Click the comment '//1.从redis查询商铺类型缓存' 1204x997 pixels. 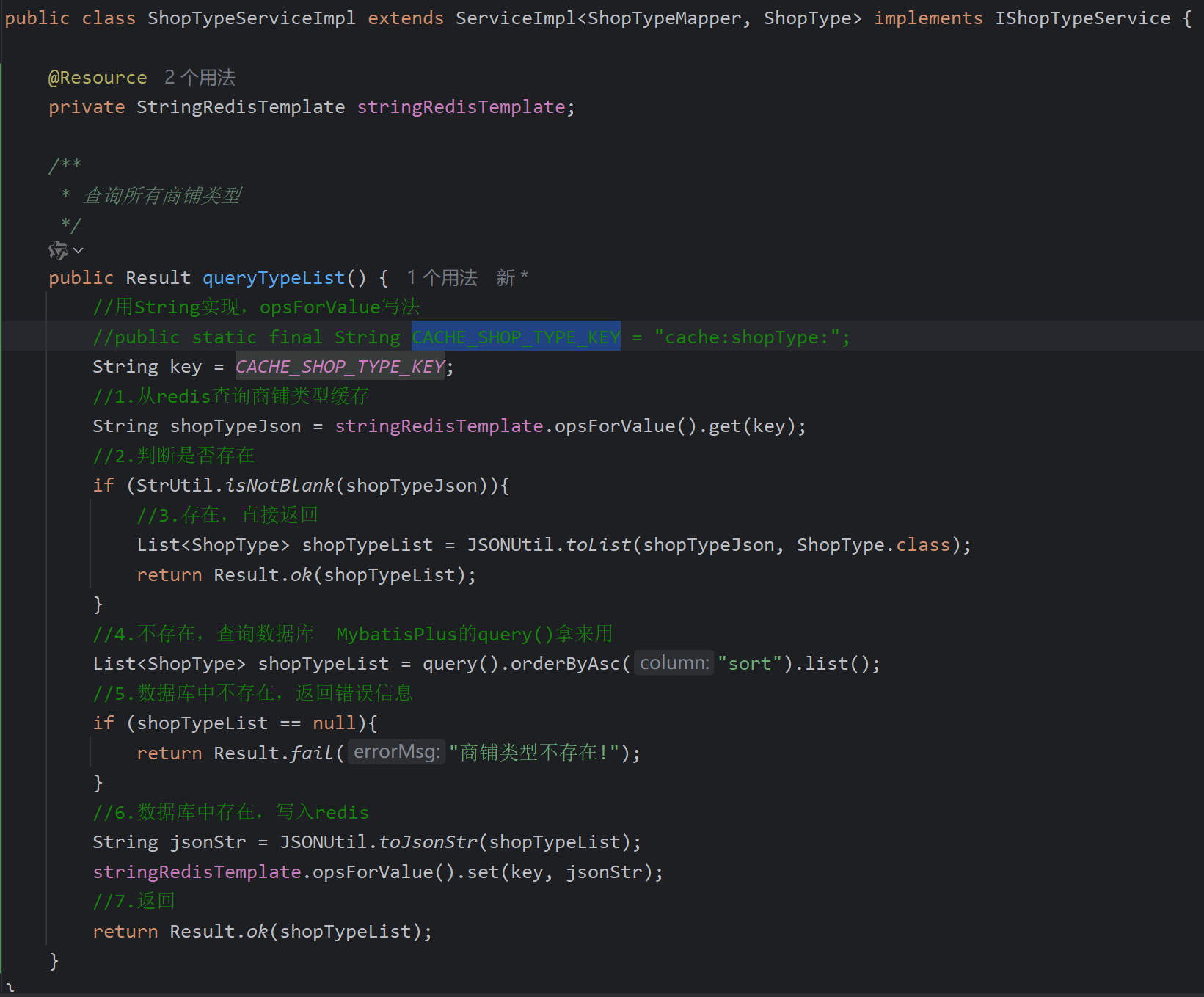(231, 397)
